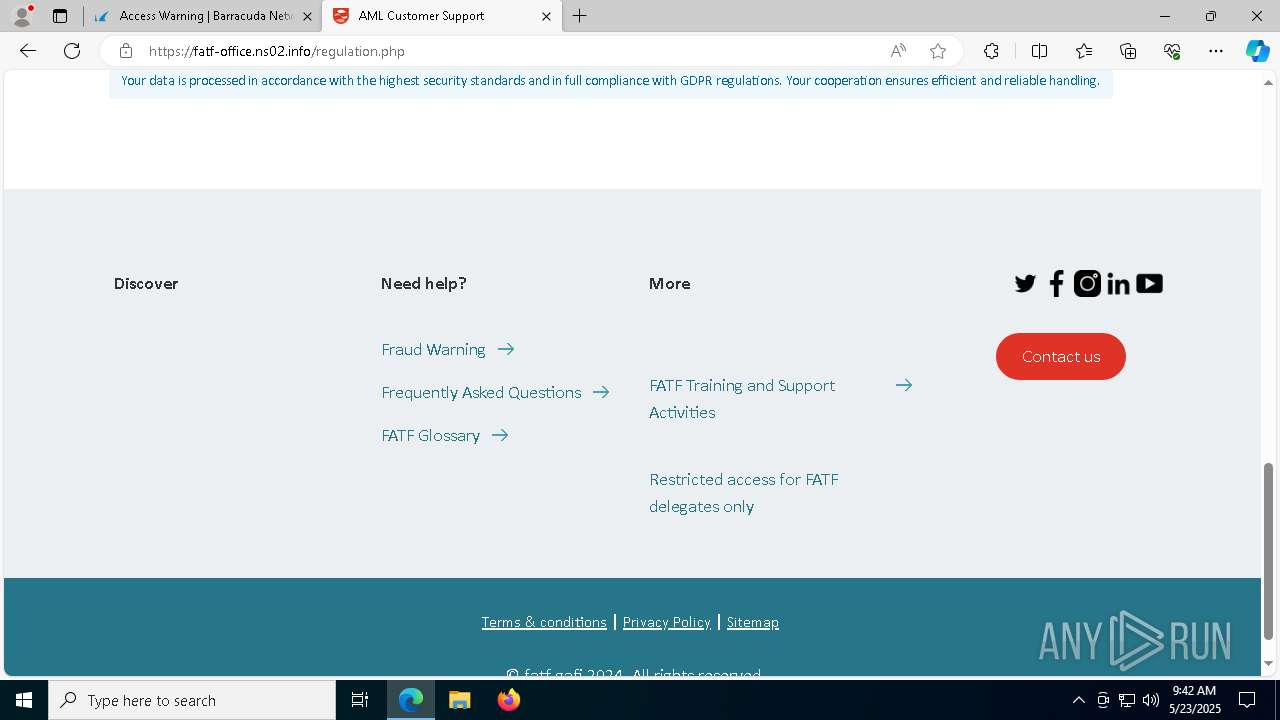
Task: Open the Twitter social icon
Action: [1025, 284]
